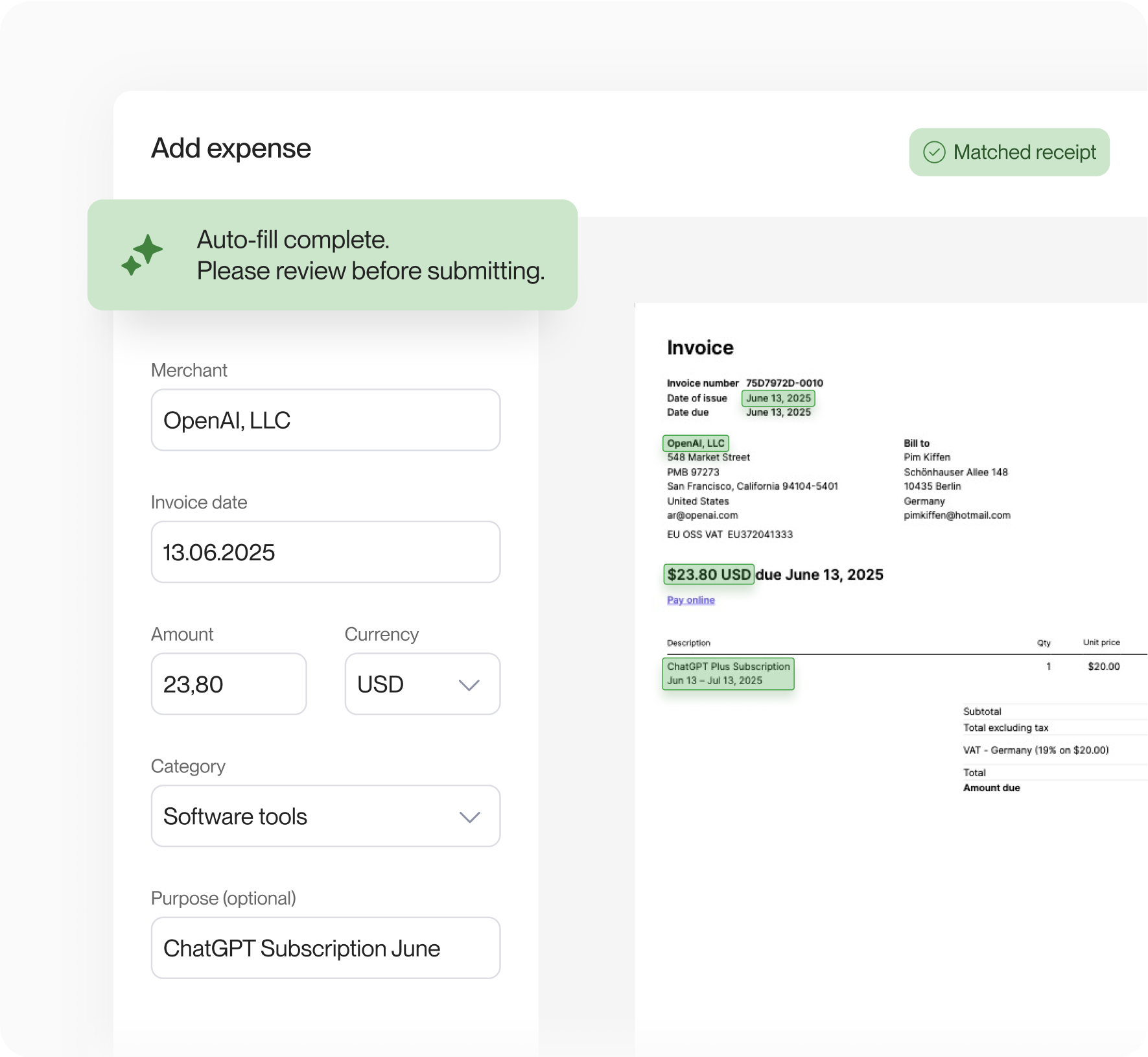Click the highlighted ChatGPT Plus Subscription description

(728, 673)
